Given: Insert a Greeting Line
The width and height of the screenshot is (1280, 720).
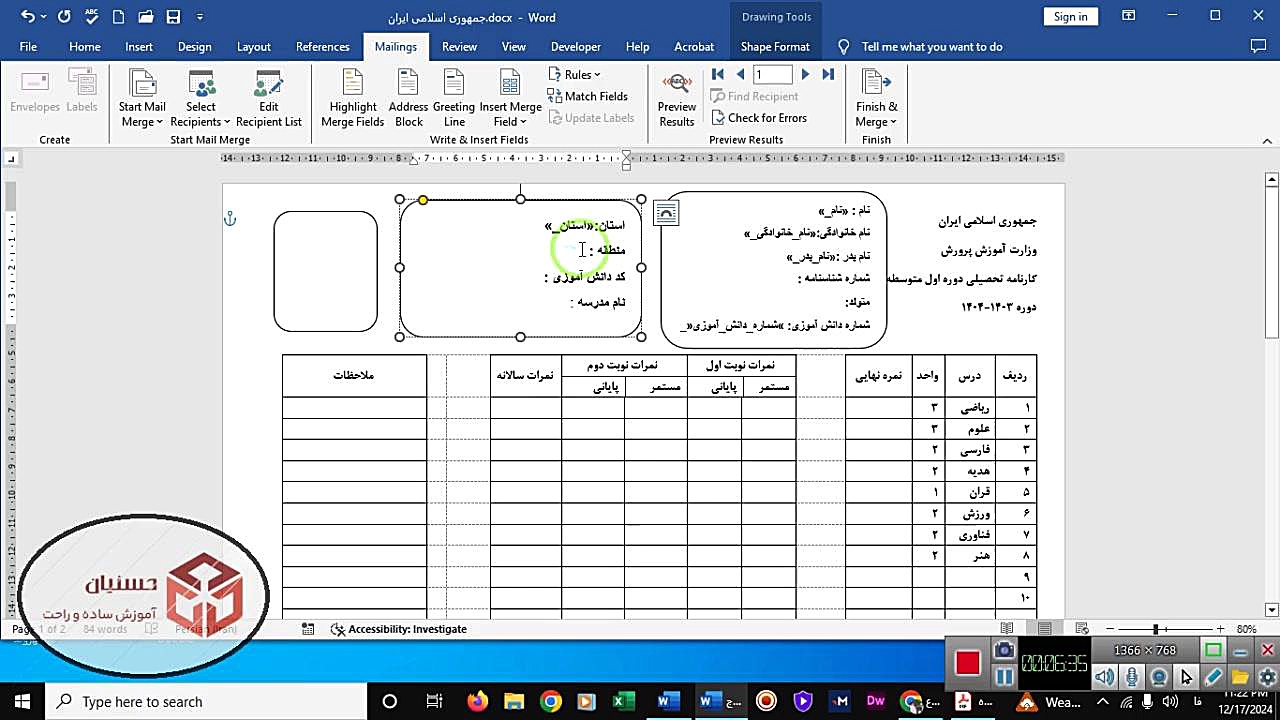Looking at the screenshot, I should (x=454, y=99).
